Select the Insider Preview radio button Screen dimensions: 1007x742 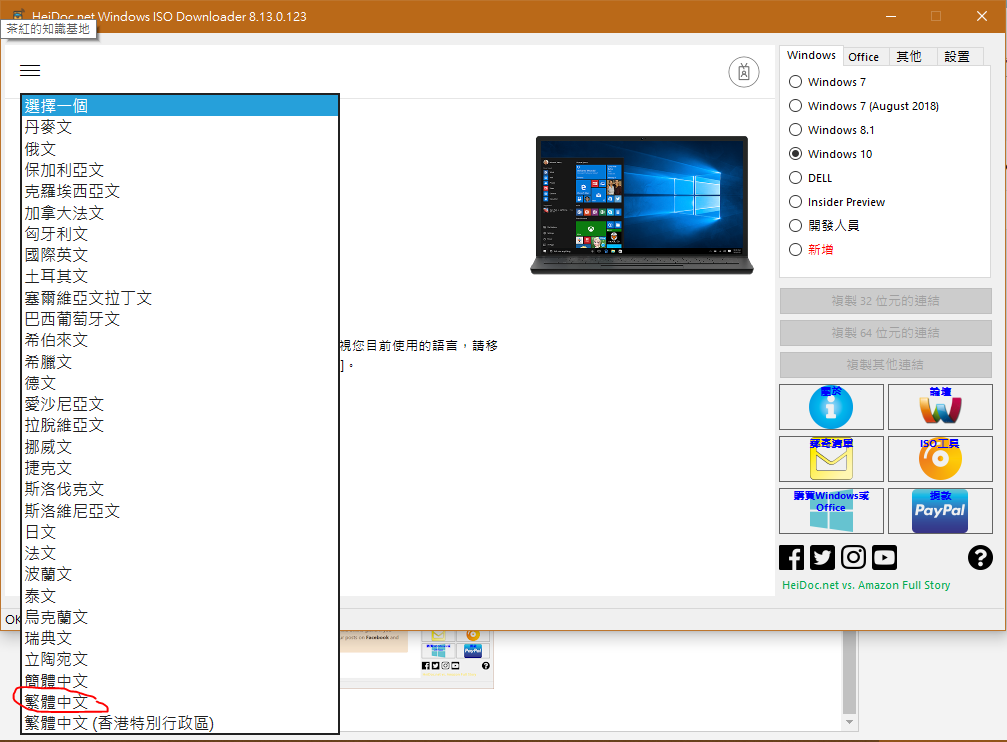pos(795,202)
